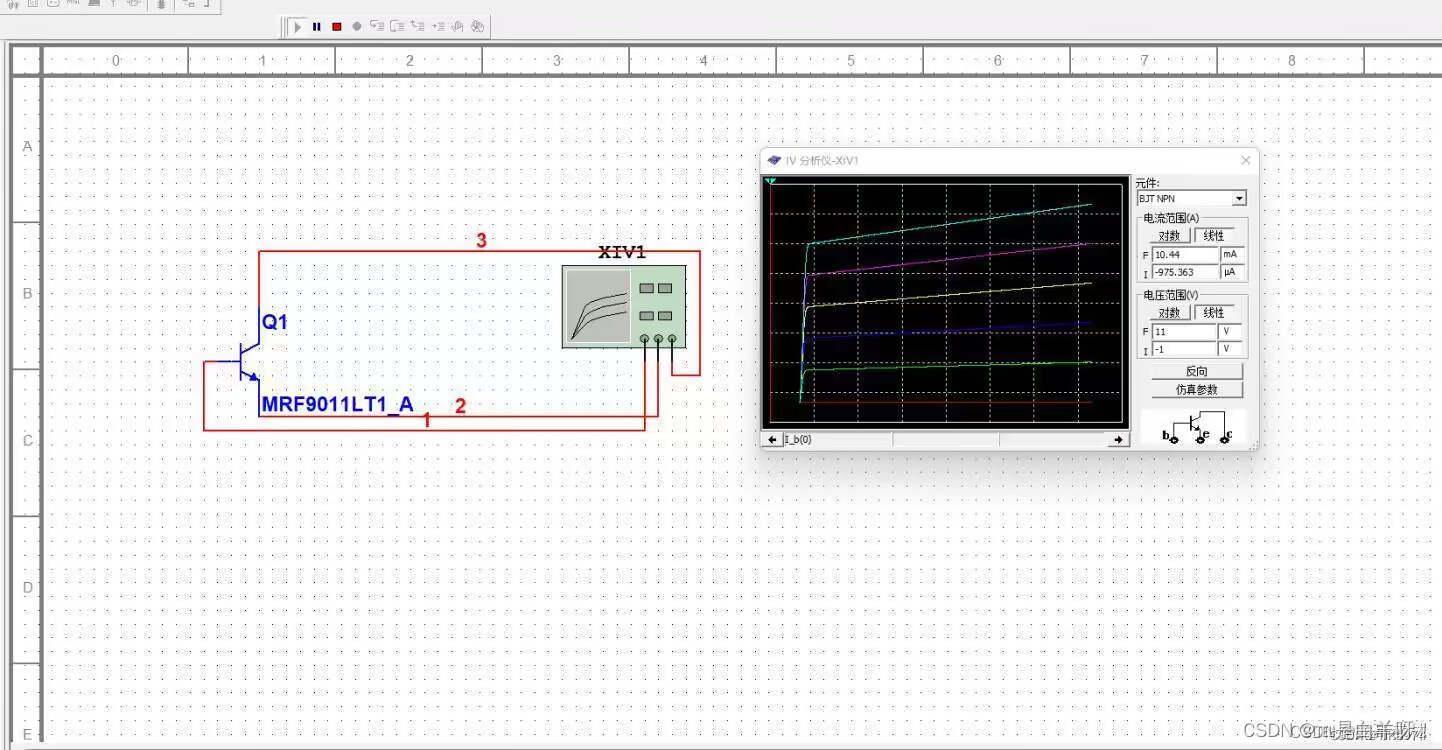
Task: Pause the simulation using the pause icon
Action: [x=316, y=27]
